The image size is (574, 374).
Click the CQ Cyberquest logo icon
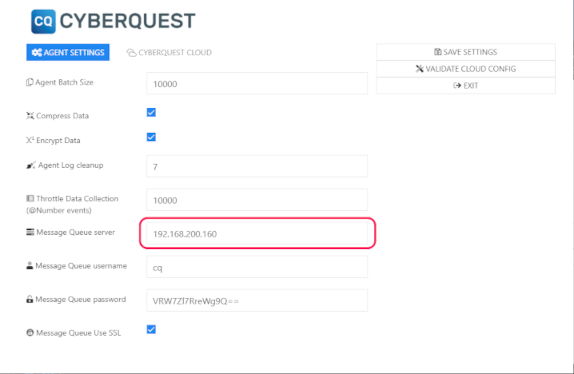tap(43, 22)
